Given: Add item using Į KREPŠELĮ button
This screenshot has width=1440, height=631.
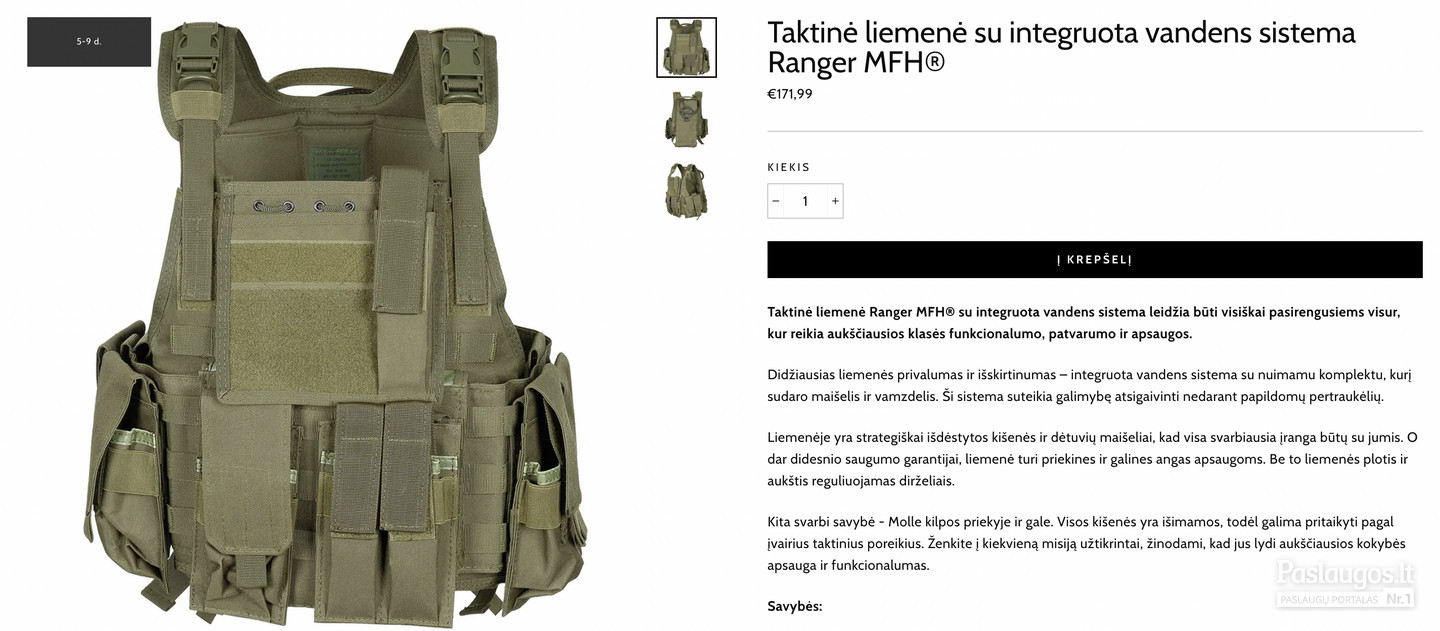Looking at the screenshot, I should click(1095, 259).
